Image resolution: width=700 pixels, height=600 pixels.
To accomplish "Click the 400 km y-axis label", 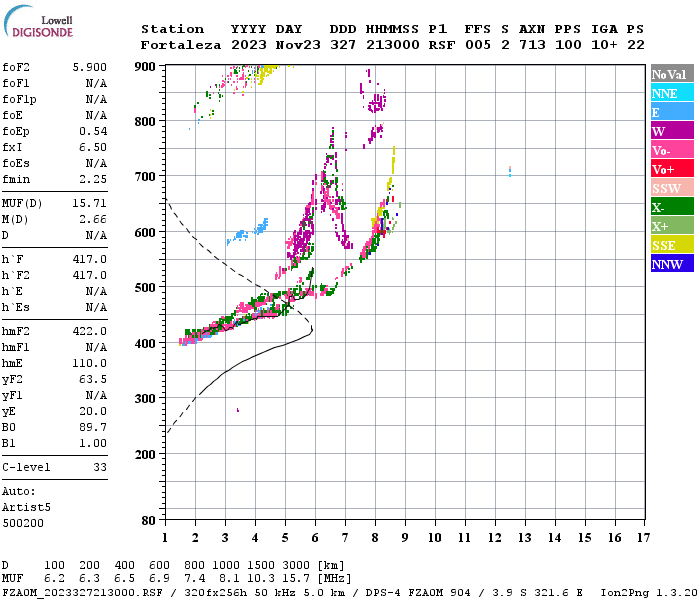I will 145,343.
